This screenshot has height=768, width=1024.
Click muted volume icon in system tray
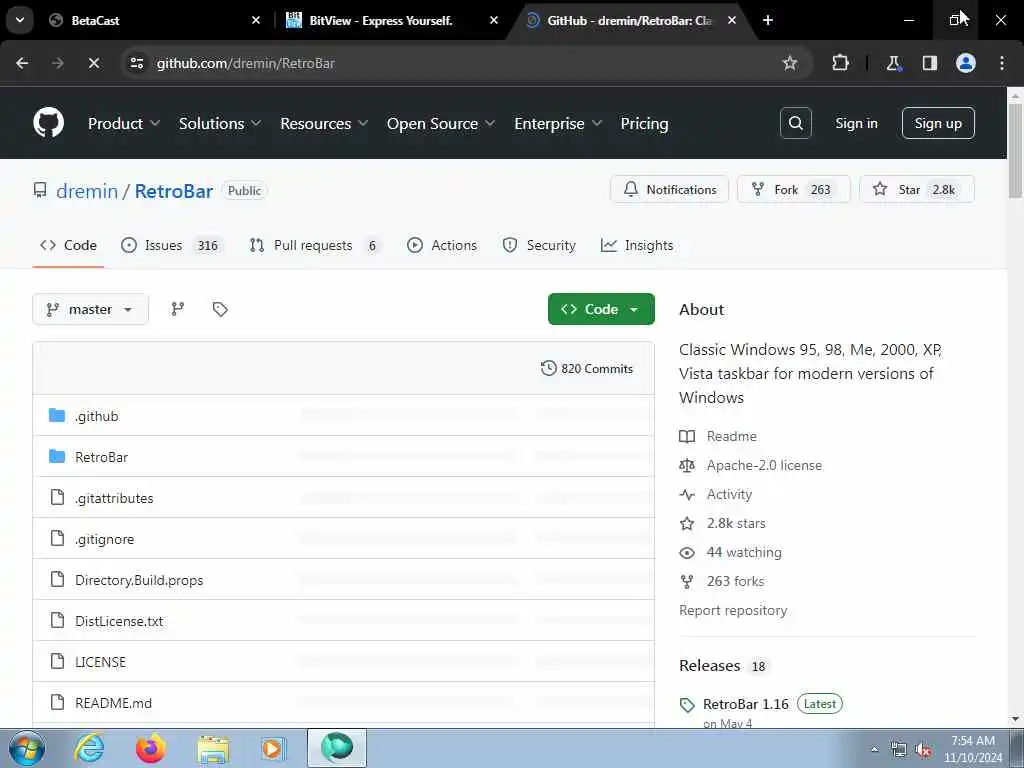[x=923, y=750]
